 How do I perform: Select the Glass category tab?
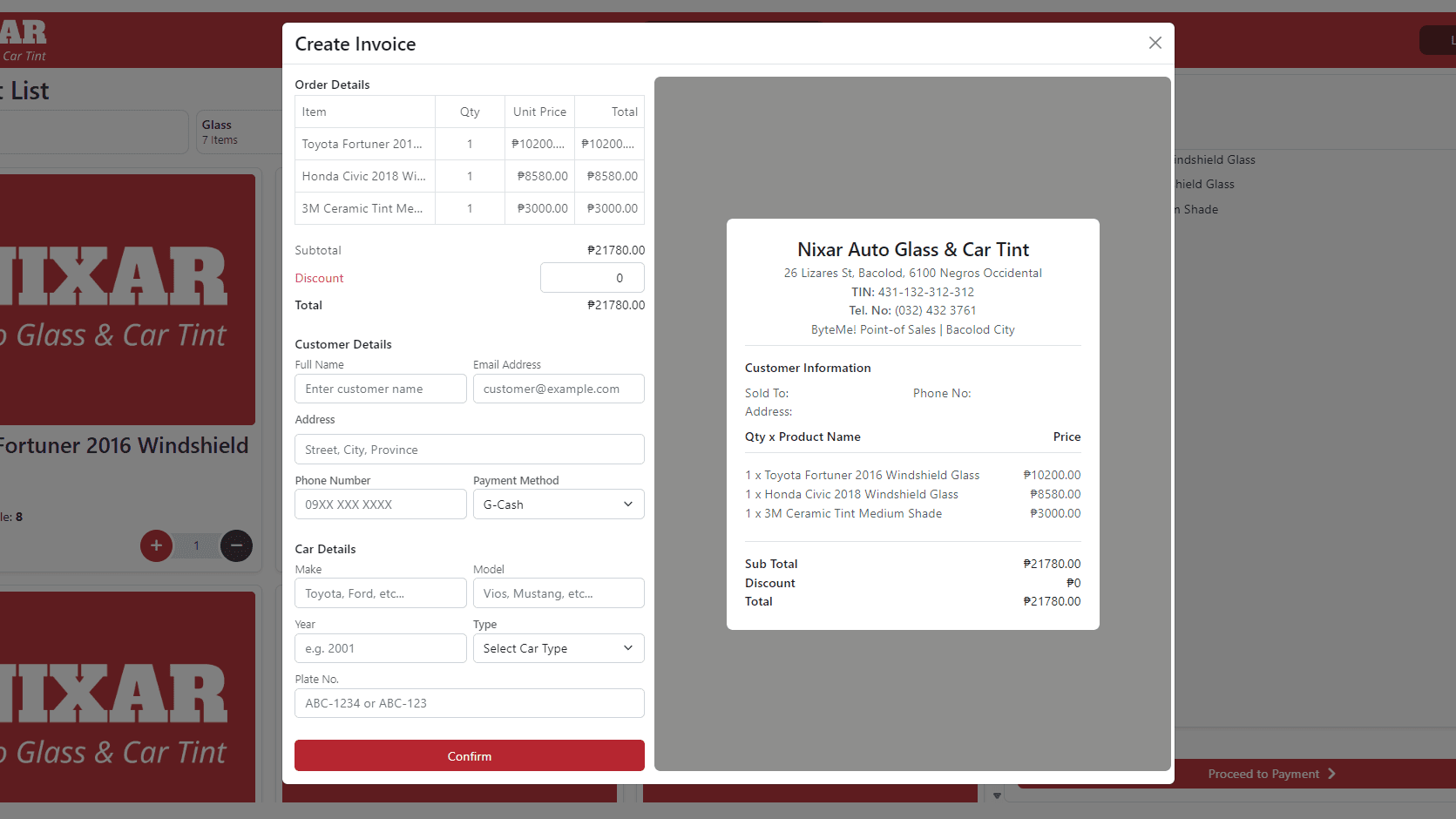click(x=232, y=132)
